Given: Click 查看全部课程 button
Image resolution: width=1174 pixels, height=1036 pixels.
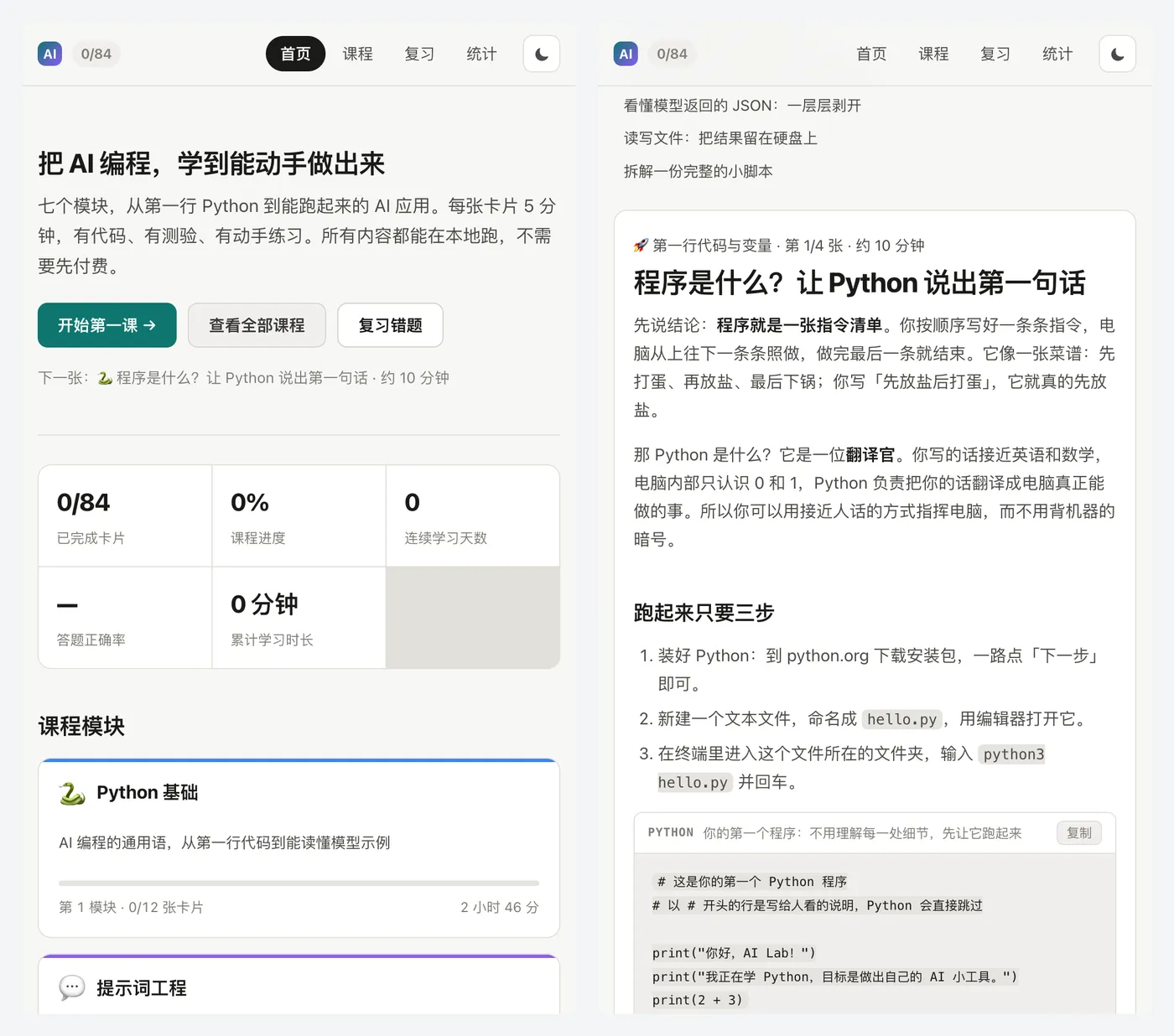Looking at the screenshot, I should 257,325.
